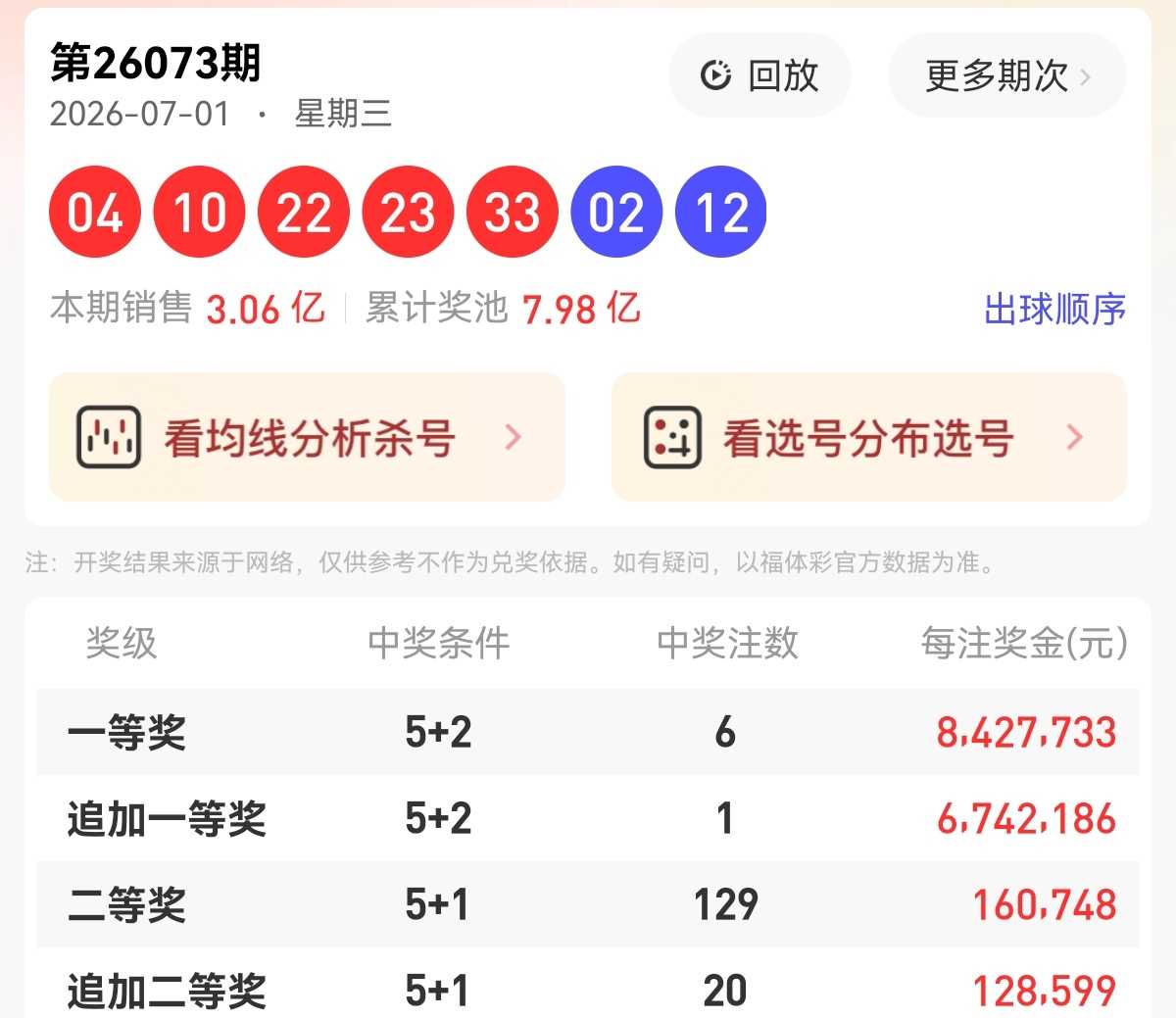Tap the bar chart icon in 看均线分析杀号
Image resolution: width=1176 pixels, height=1018 pixels.
(x=109, y=437)
